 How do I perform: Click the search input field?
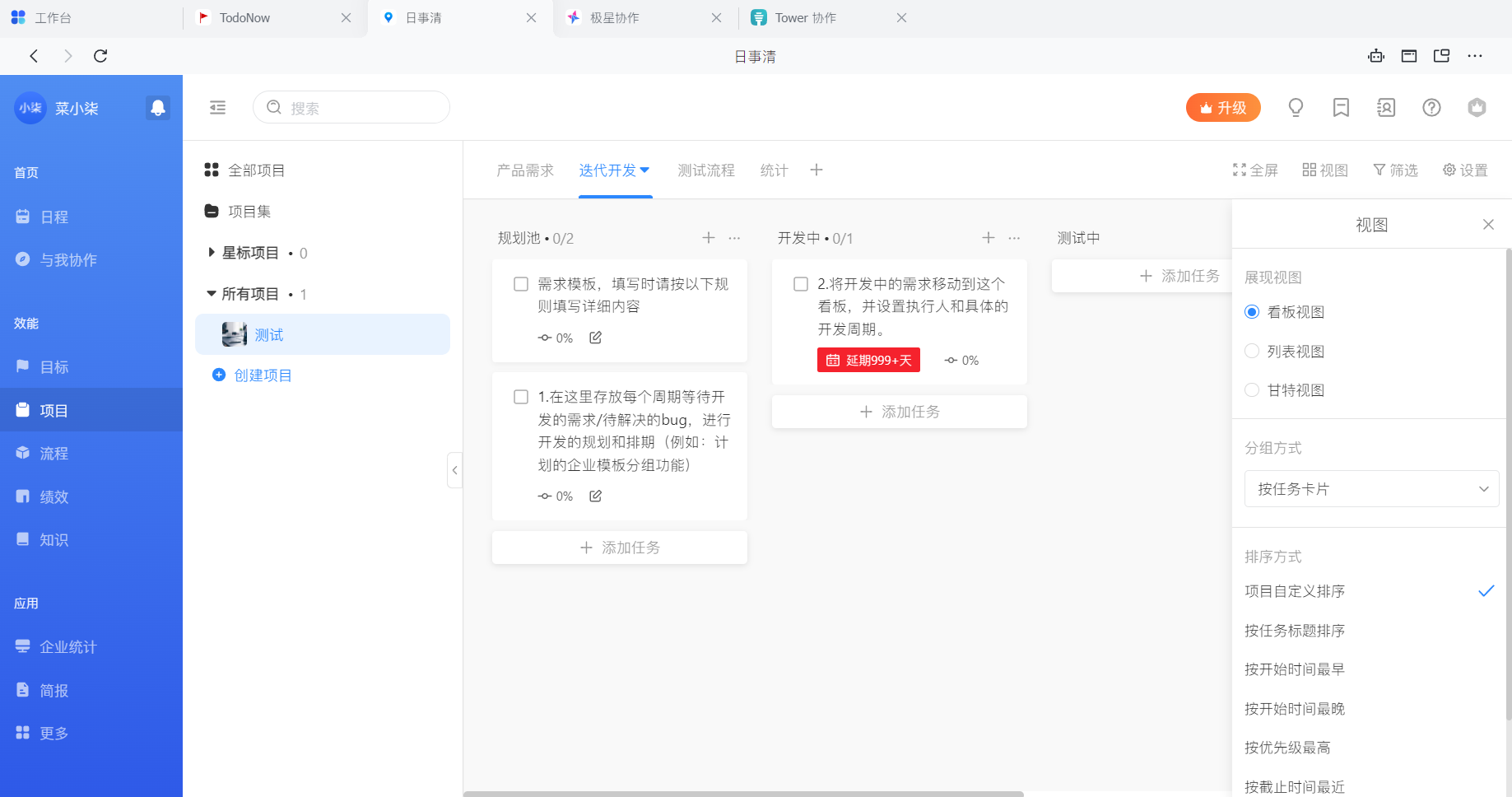(x=351, y=108)
